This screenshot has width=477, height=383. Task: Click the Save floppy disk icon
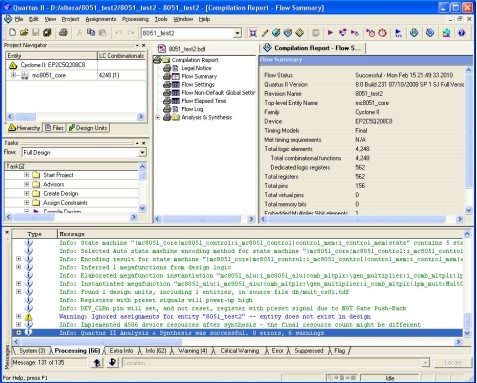point(35,33)
